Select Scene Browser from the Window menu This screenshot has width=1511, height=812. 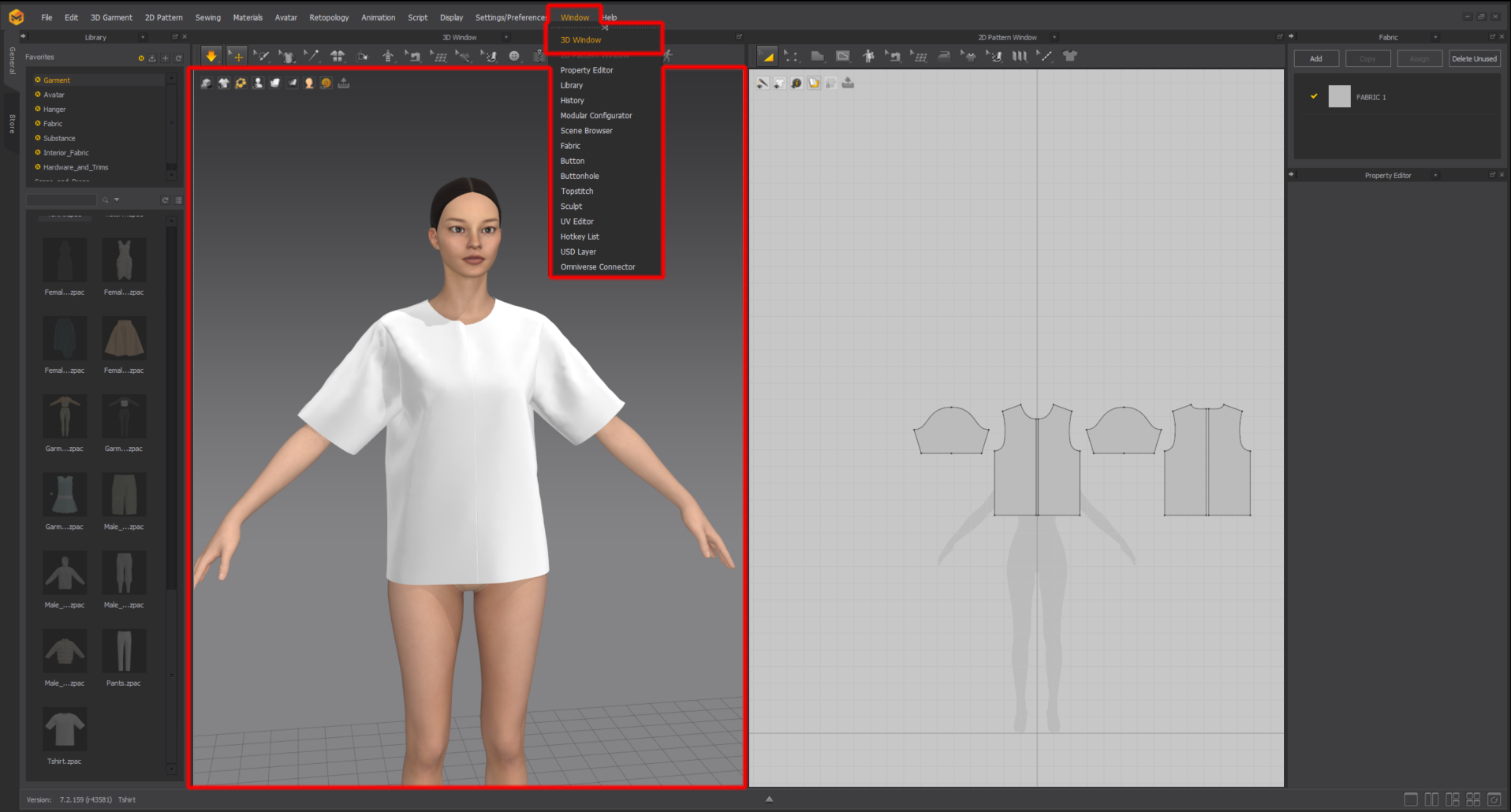pos(587,130)
